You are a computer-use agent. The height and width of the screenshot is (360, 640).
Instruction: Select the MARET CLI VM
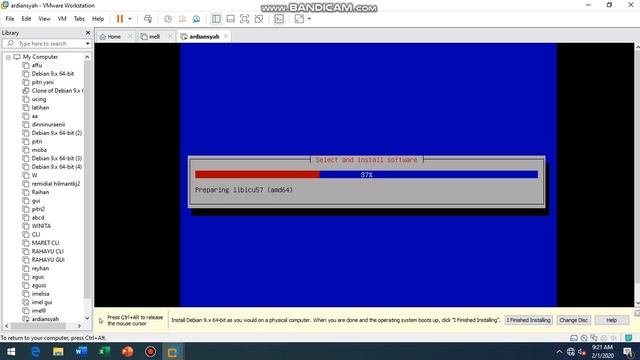pos(45,243)
